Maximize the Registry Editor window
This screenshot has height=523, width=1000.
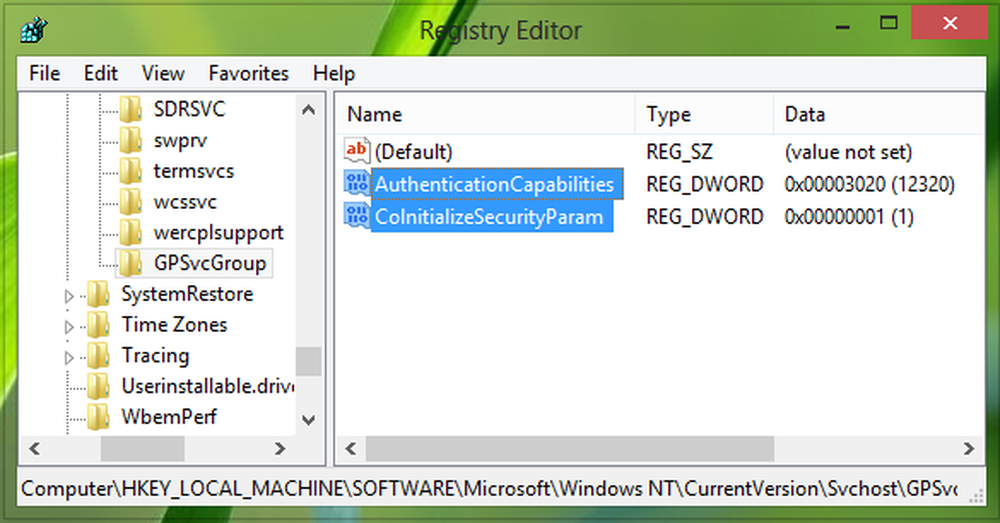(889, 24)
